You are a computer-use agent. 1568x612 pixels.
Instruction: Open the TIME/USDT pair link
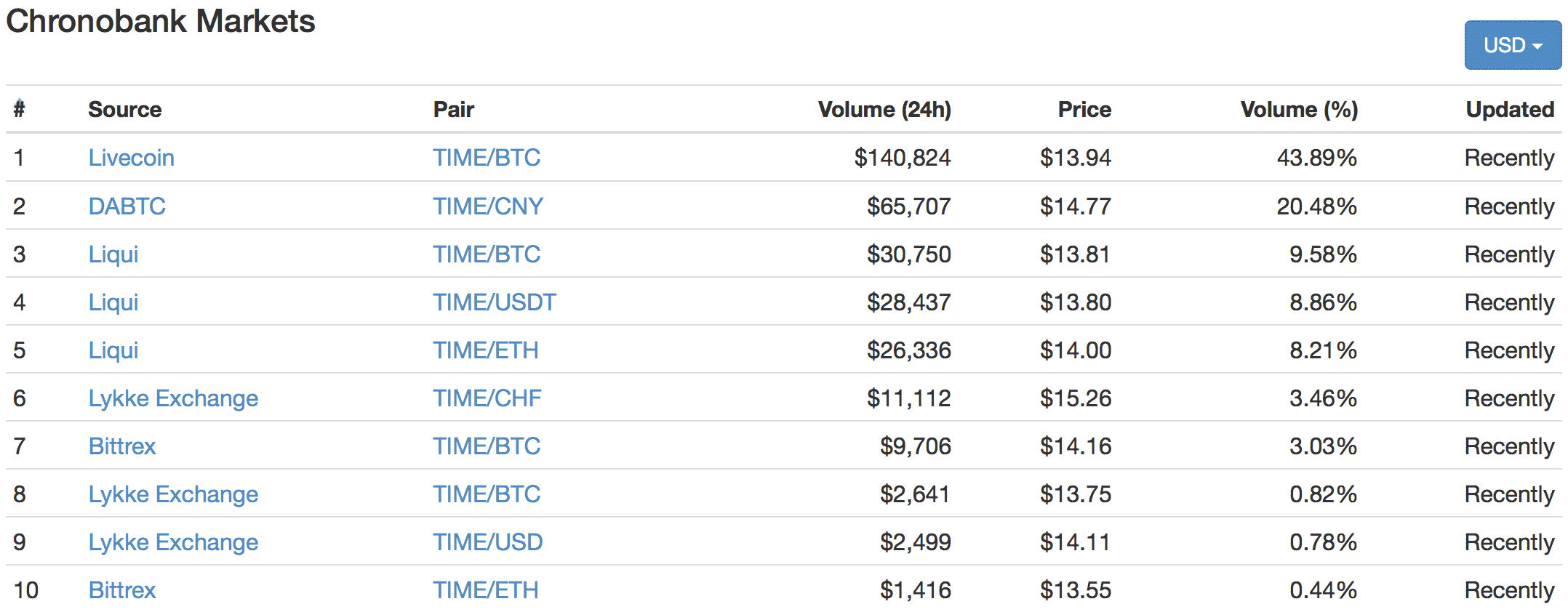click(495, 302)
